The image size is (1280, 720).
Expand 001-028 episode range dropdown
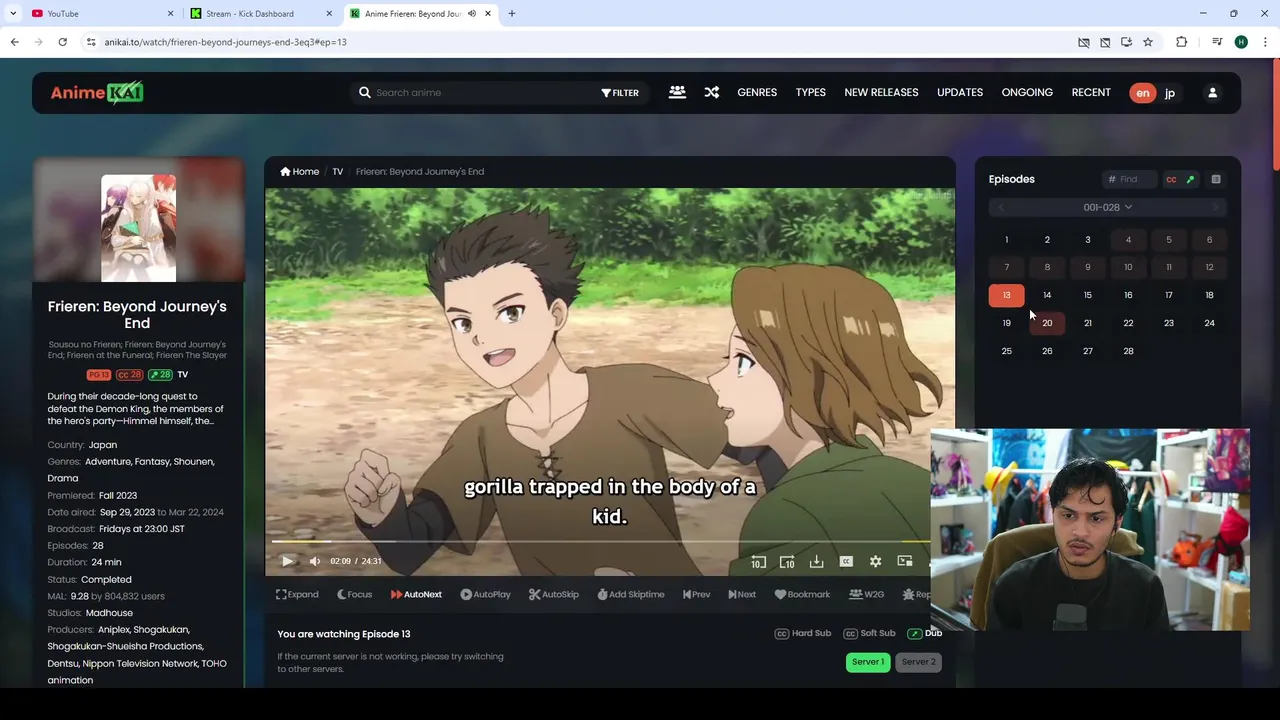click(1108, 207)
